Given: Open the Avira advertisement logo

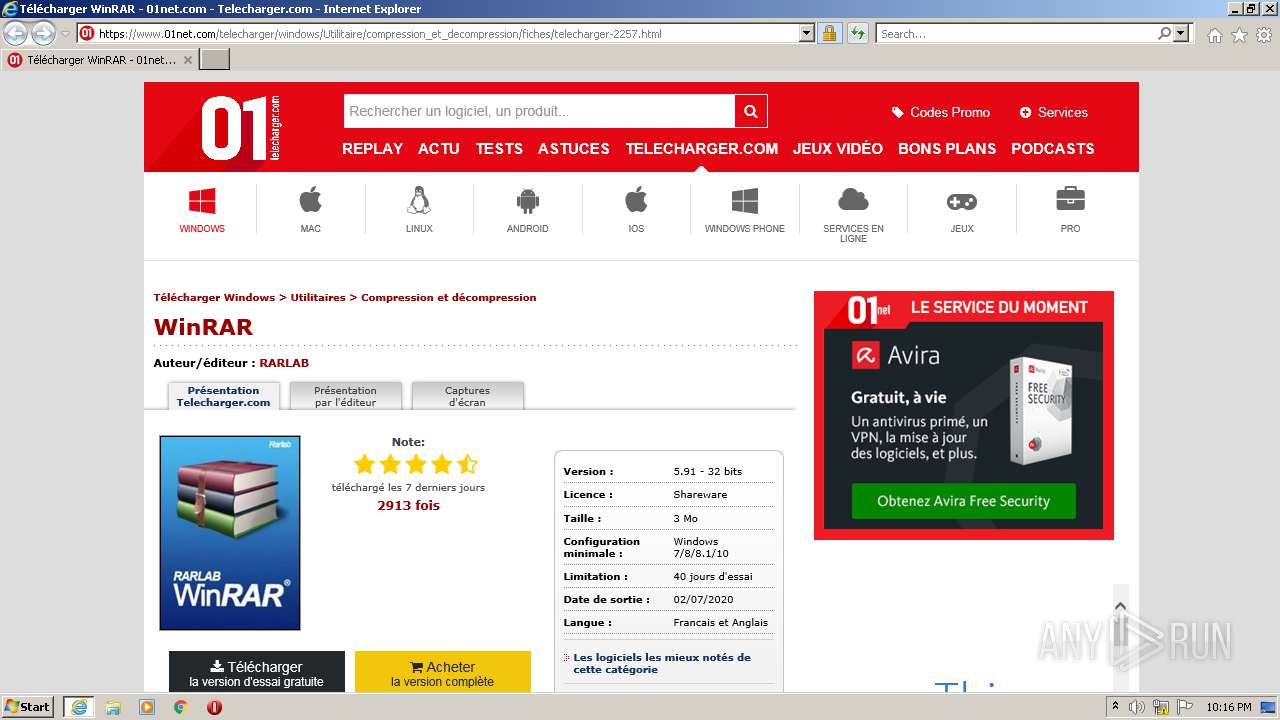Looking at the screenshot, I should pyautogui.click(x=896, y=355).
